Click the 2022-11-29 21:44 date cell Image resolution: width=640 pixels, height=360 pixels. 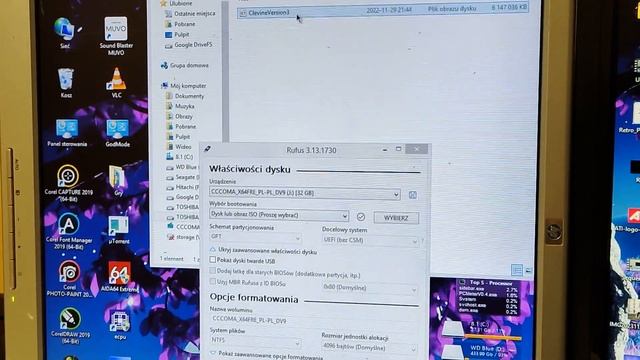tap(389, 10)
